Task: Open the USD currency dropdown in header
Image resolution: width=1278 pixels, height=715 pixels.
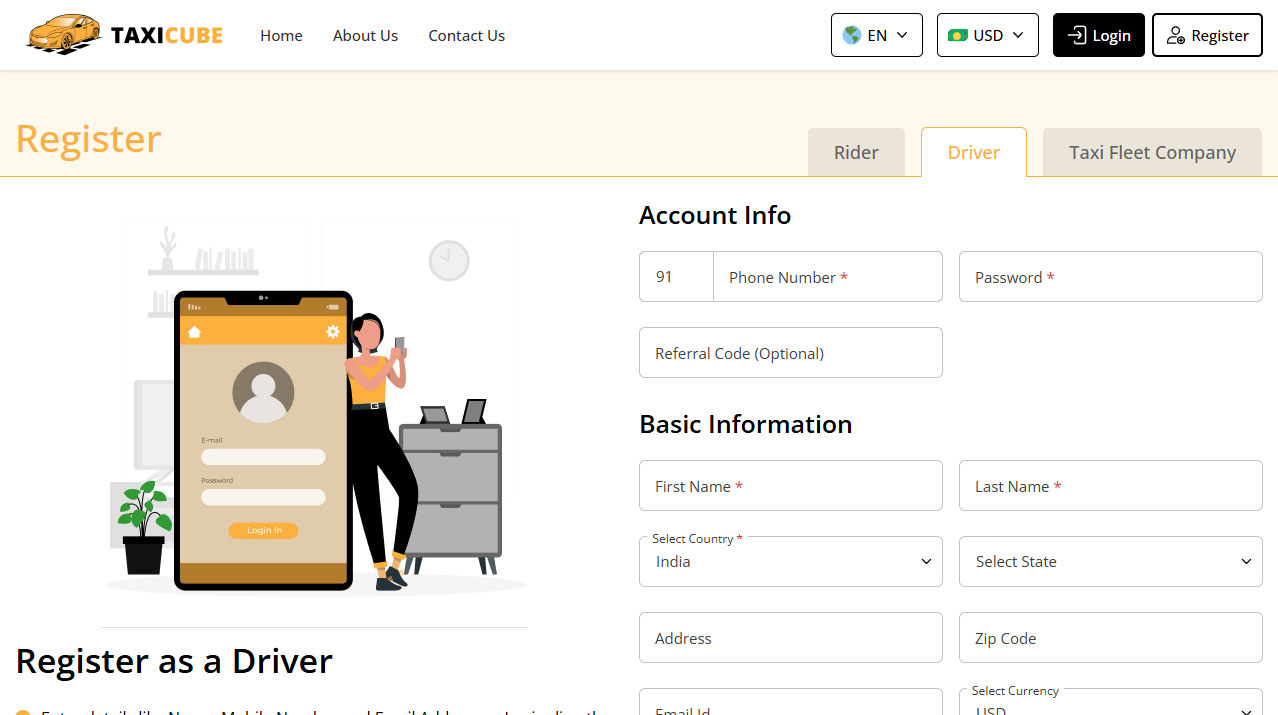Action: 987,35
